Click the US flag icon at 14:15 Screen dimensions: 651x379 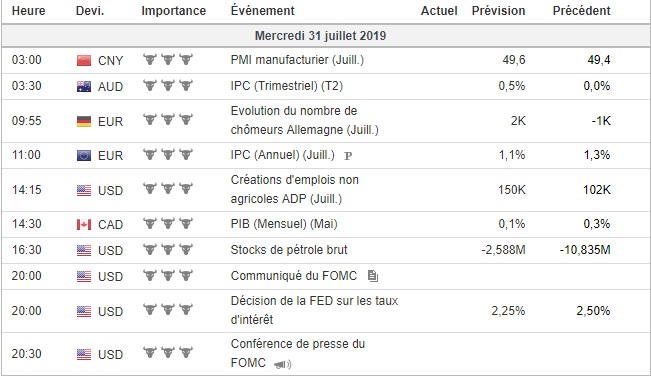tap(84, 191)
